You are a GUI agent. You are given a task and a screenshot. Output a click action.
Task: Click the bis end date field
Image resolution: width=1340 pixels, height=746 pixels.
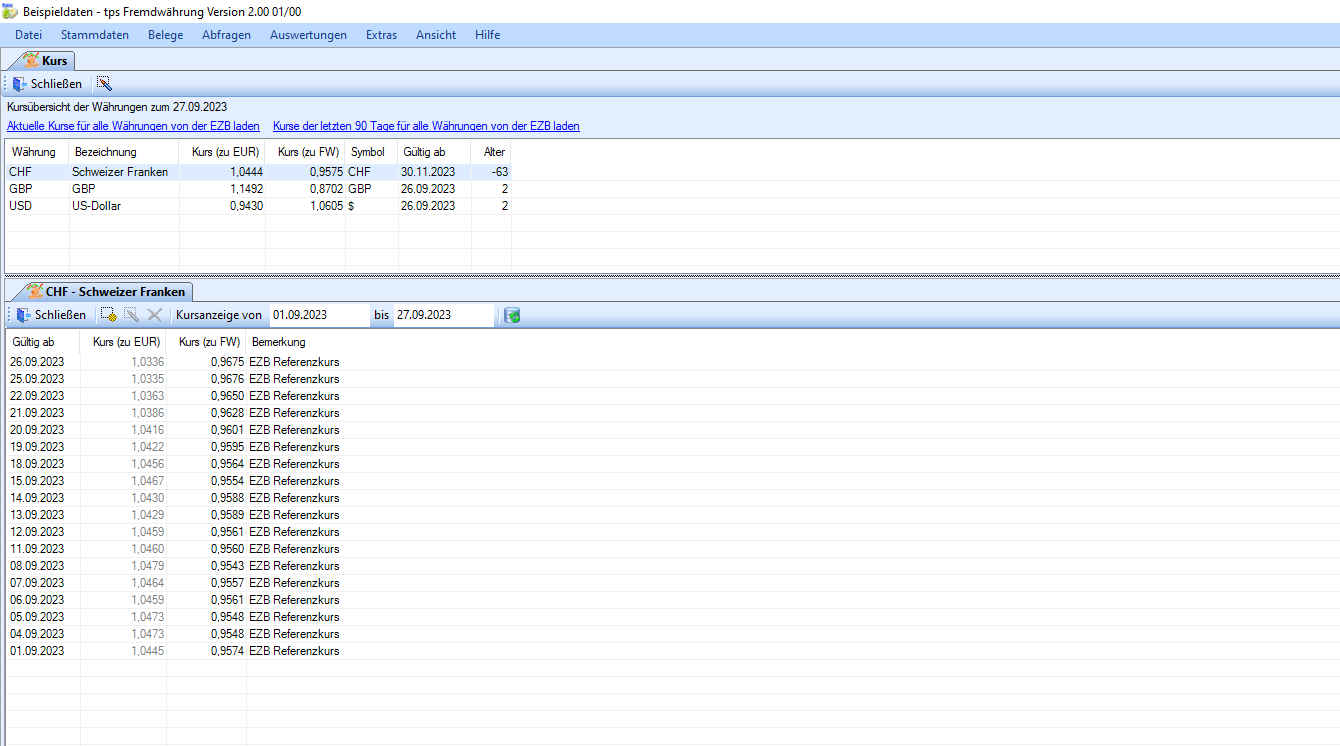pyautogui.click(x=441, y=315)
